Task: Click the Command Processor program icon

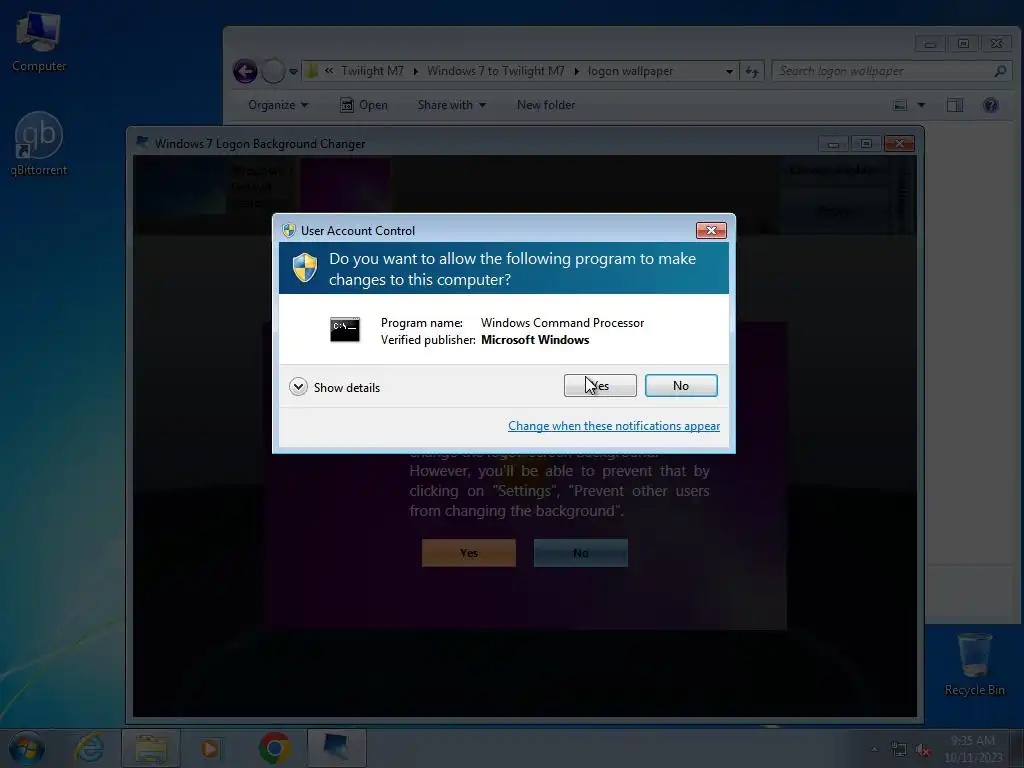Action: tap(345, 329)
